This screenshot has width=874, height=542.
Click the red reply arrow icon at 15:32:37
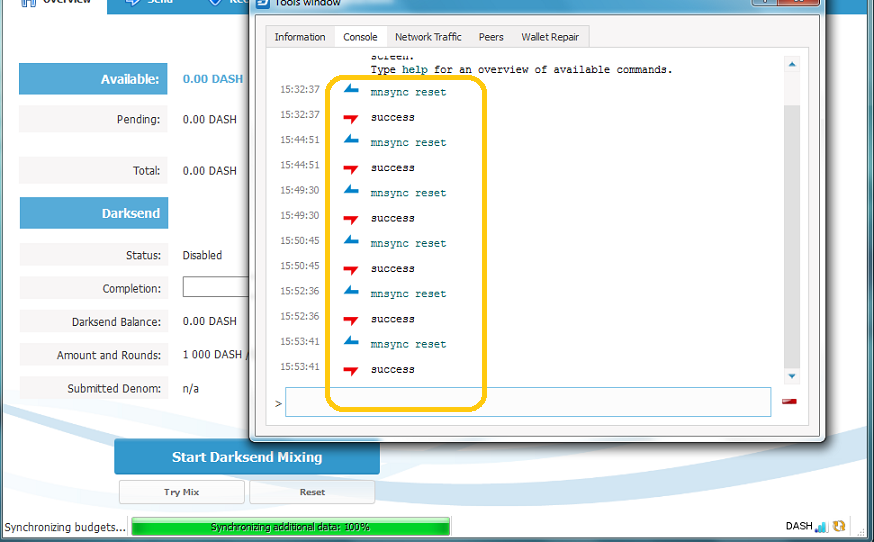click(351, 118)
